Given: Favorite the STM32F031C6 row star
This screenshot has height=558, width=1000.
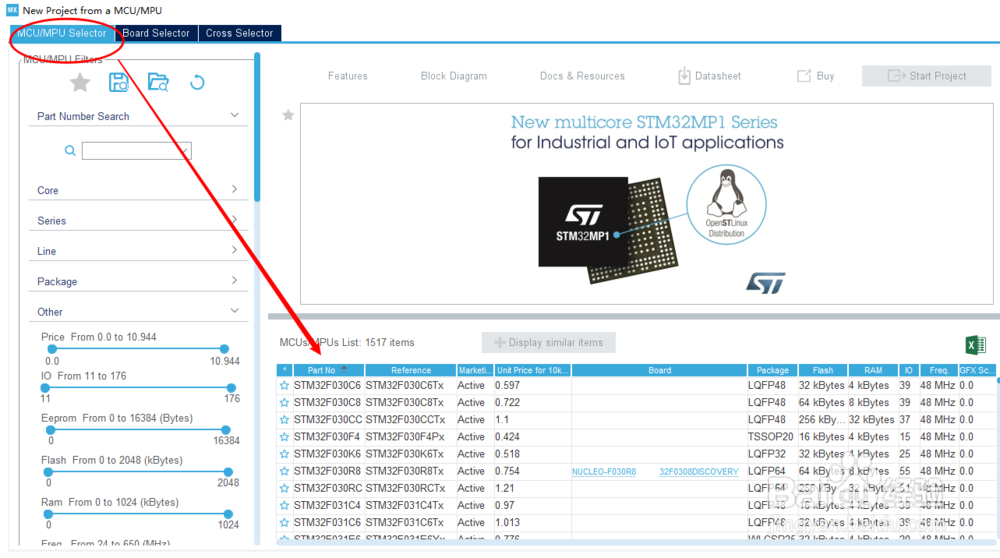Looking at the screenshot, I should coord(284,523).
